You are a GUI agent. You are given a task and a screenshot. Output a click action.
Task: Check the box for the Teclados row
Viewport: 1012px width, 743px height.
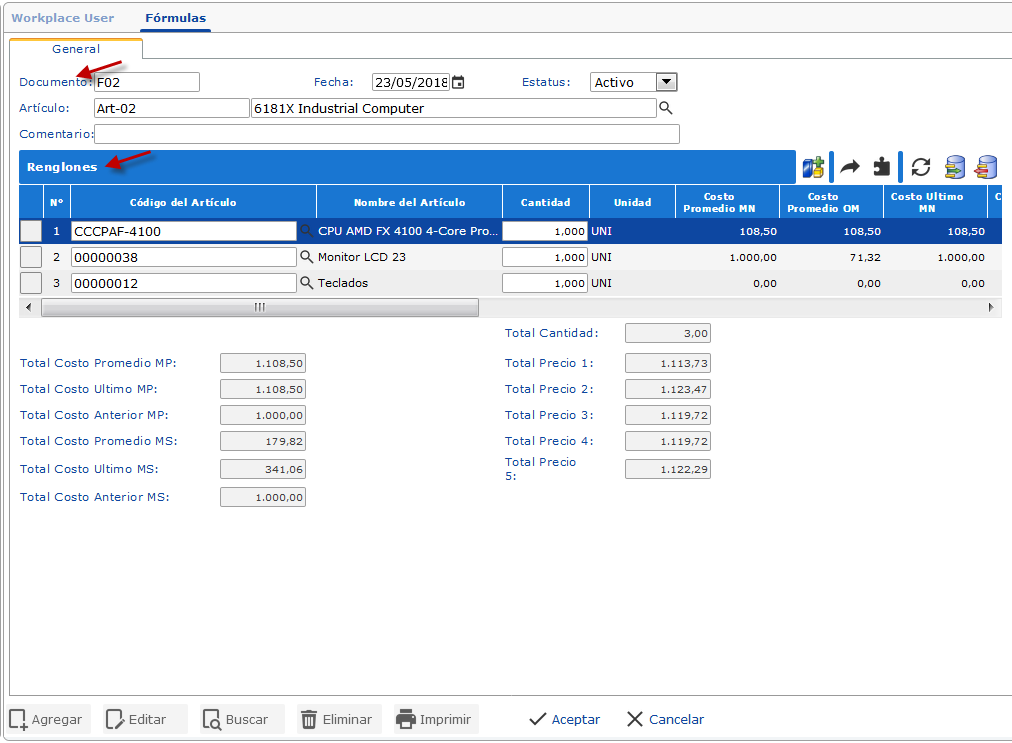(x=31, y=283)
